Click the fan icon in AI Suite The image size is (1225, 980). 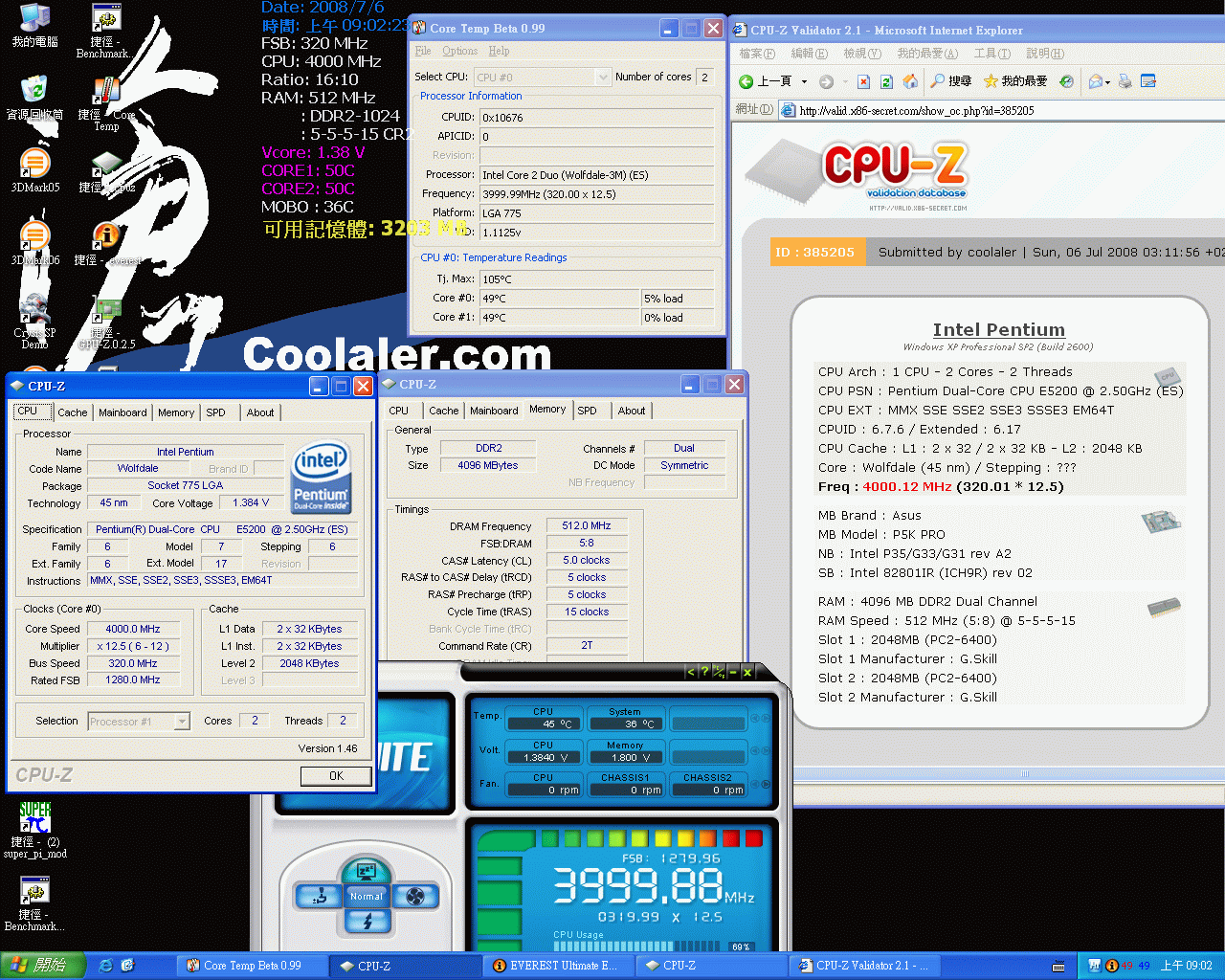click(x=415, y=897)
